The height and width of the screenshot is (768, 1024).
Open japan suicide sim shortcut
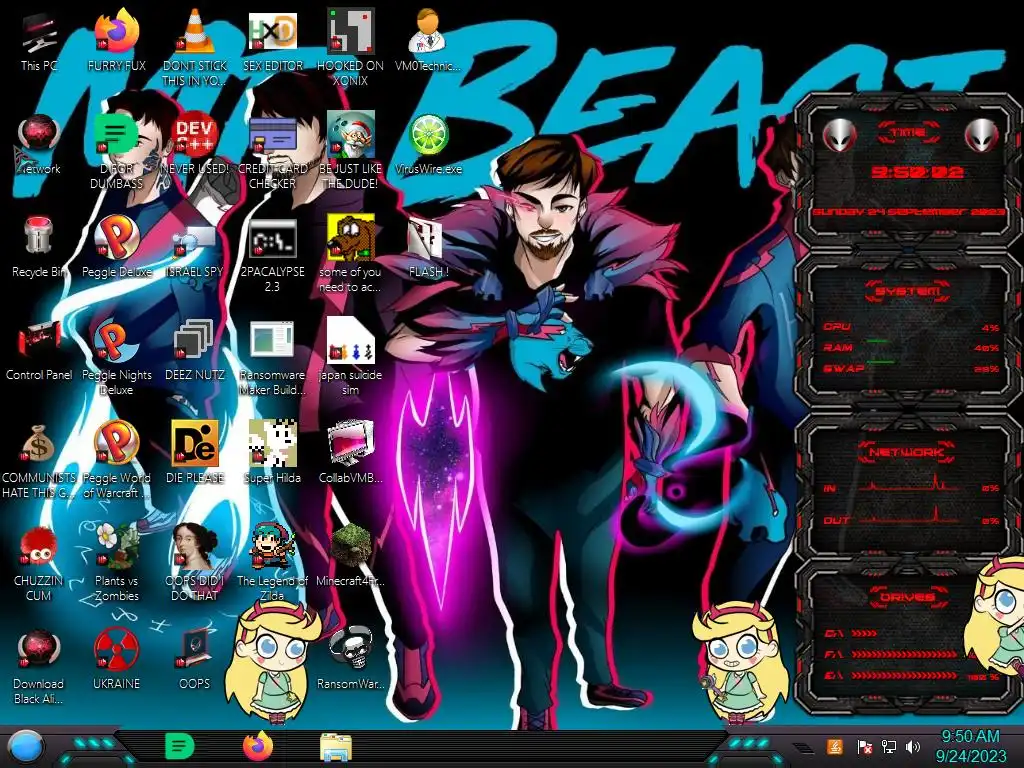(x=350, y=358)
